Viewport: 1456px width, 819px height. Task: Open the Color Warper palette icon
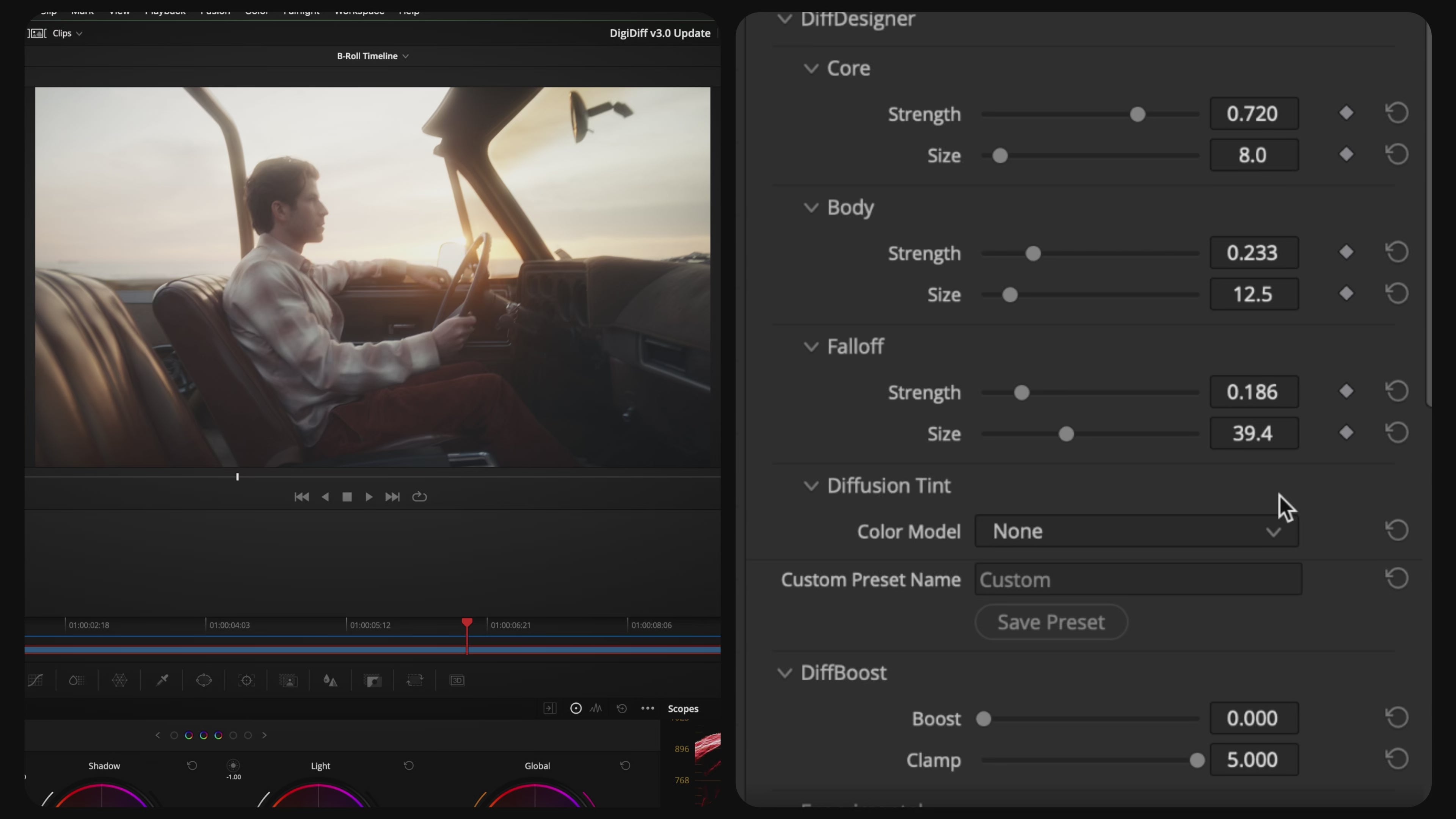pyautogui.click(x=120, y=680)
